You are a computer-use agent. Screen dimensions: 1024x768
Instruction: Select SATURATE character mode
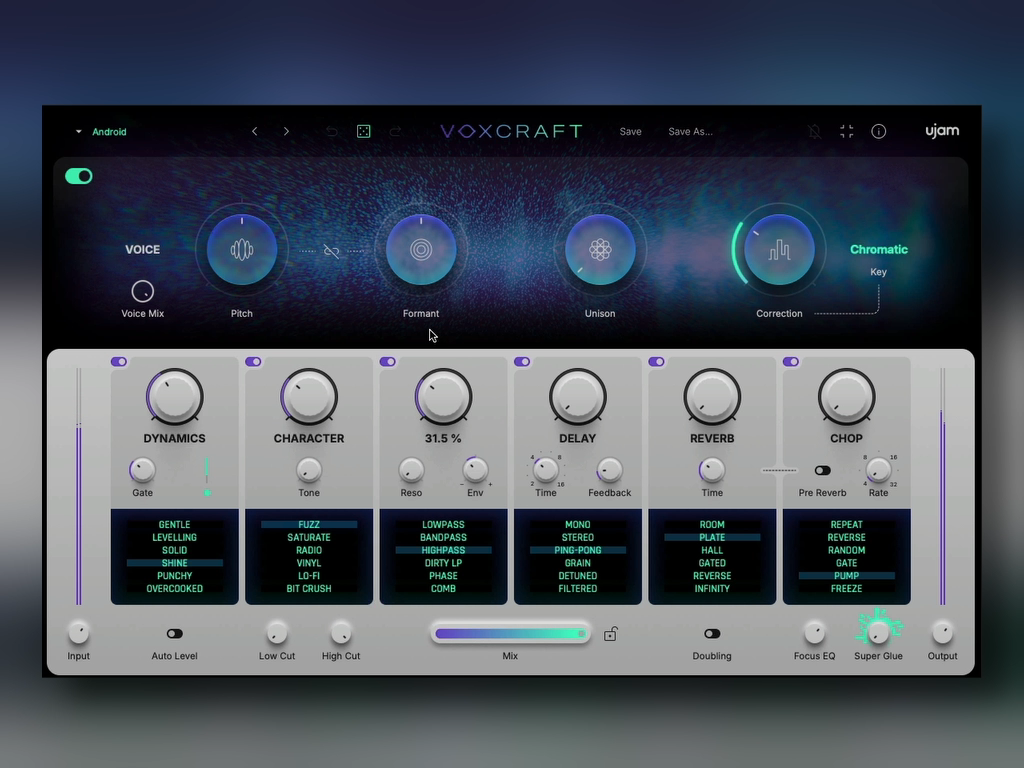tap(309, 537)
